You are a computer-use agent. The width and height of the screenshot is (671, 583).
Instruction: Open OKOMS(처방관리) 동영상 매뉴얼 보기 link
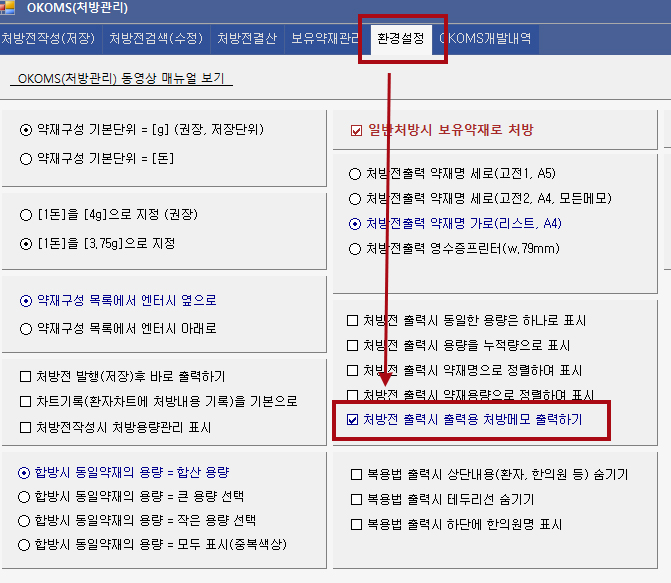[121, 78]
